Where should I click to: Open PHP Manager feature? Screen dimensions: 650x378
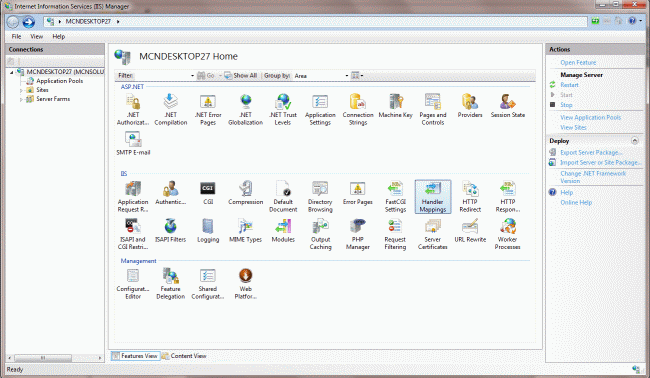tap(358, 234)
